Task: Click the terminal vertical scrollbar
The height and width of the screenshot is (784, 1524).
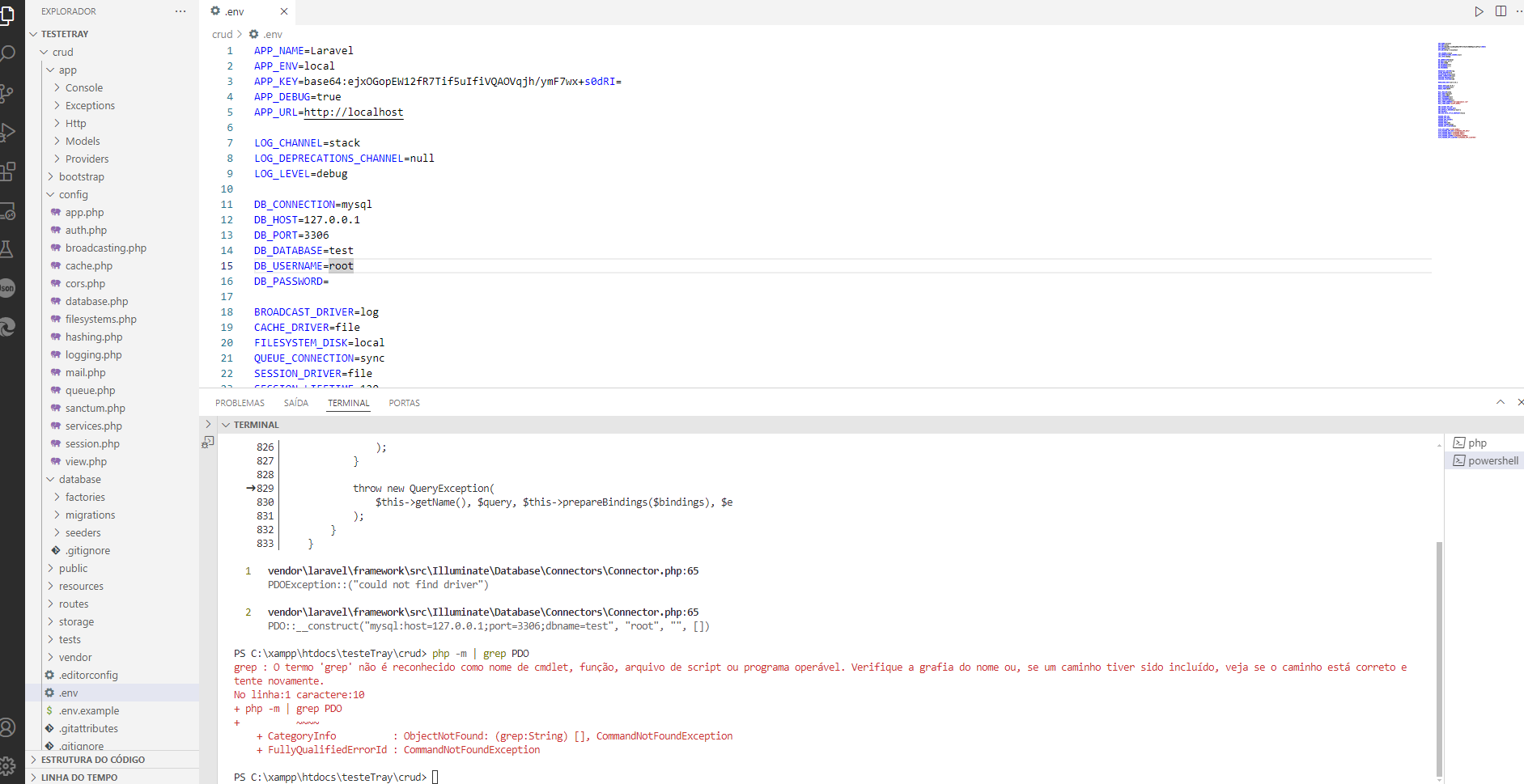Action: click(1439, 659)
